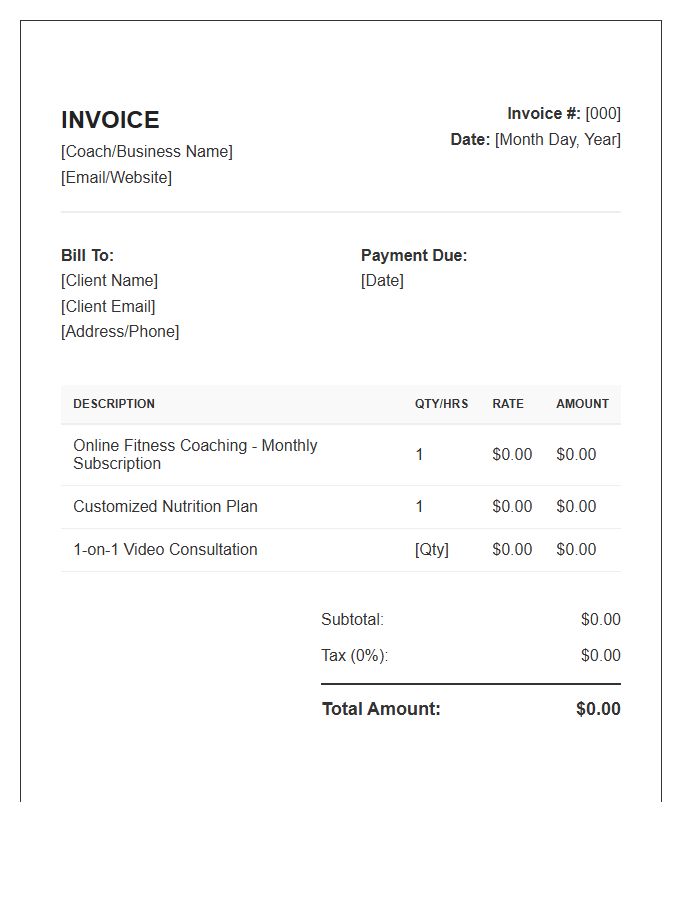Viewport: 700px width, 900px height.
Task: Select the [Date] payment due placeholder
Action: [x=383, y=281]
